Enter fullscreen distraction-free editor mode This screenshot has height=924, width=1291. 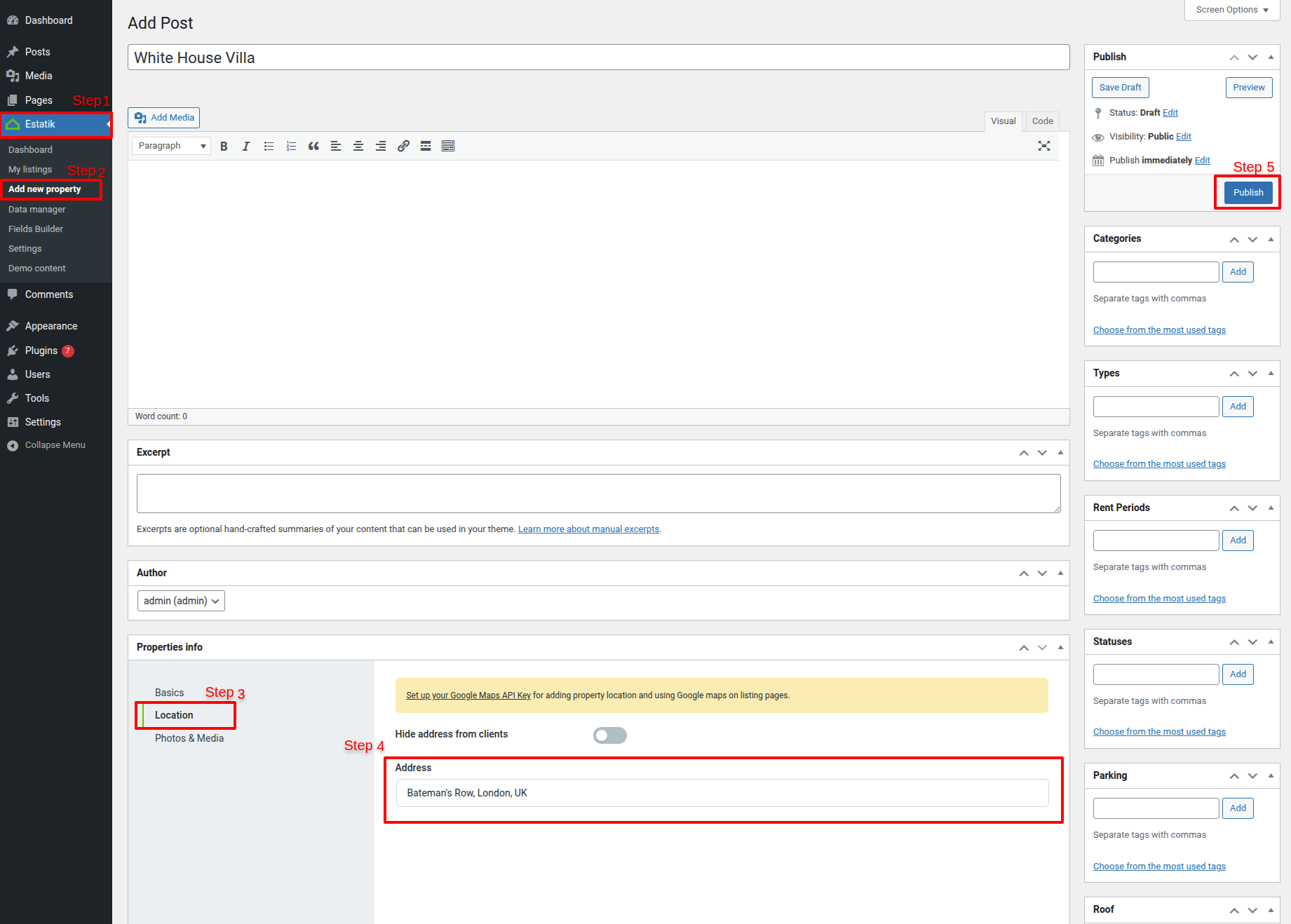(1043, 146)
